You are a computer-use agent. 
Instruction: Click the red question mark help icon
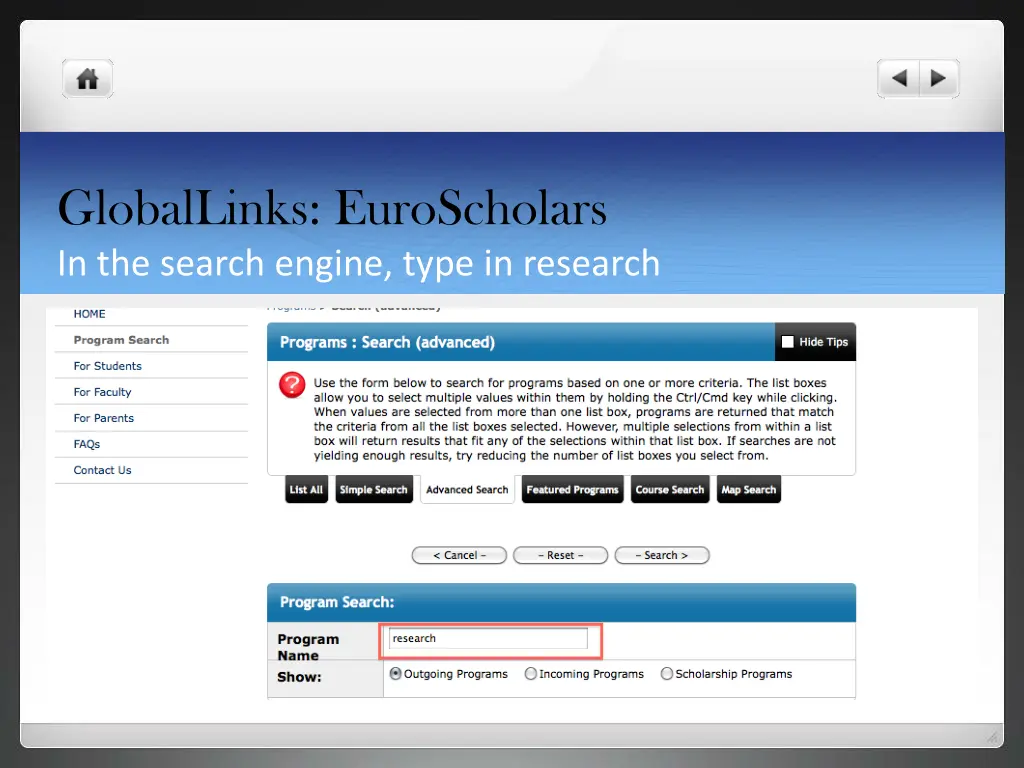point(292,385)
